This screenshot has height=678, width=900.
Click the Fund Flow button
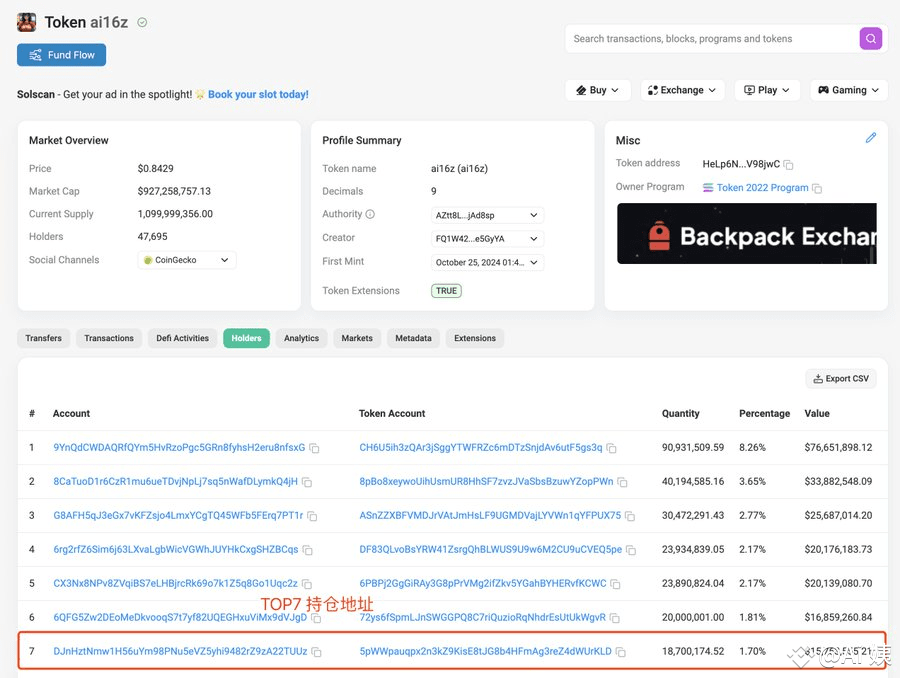pos(61,56)
